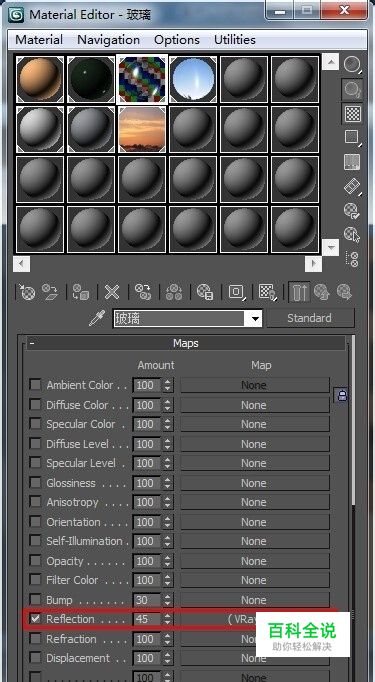Viewport: 375px width, 682px height.
Task: Enable Bump map checkbox
Action: [x=35, y=600]
